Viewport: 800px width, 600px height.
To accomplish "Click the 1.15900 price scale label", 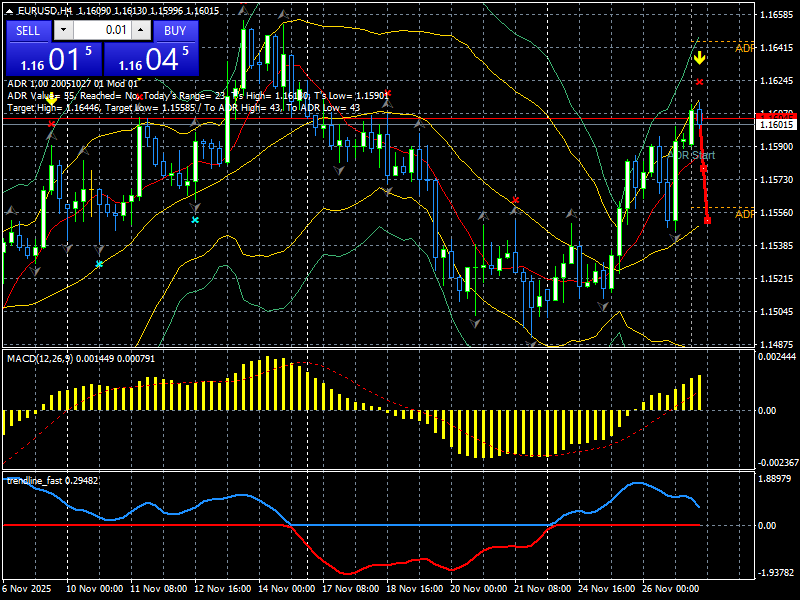I will (x=777, y=146).
